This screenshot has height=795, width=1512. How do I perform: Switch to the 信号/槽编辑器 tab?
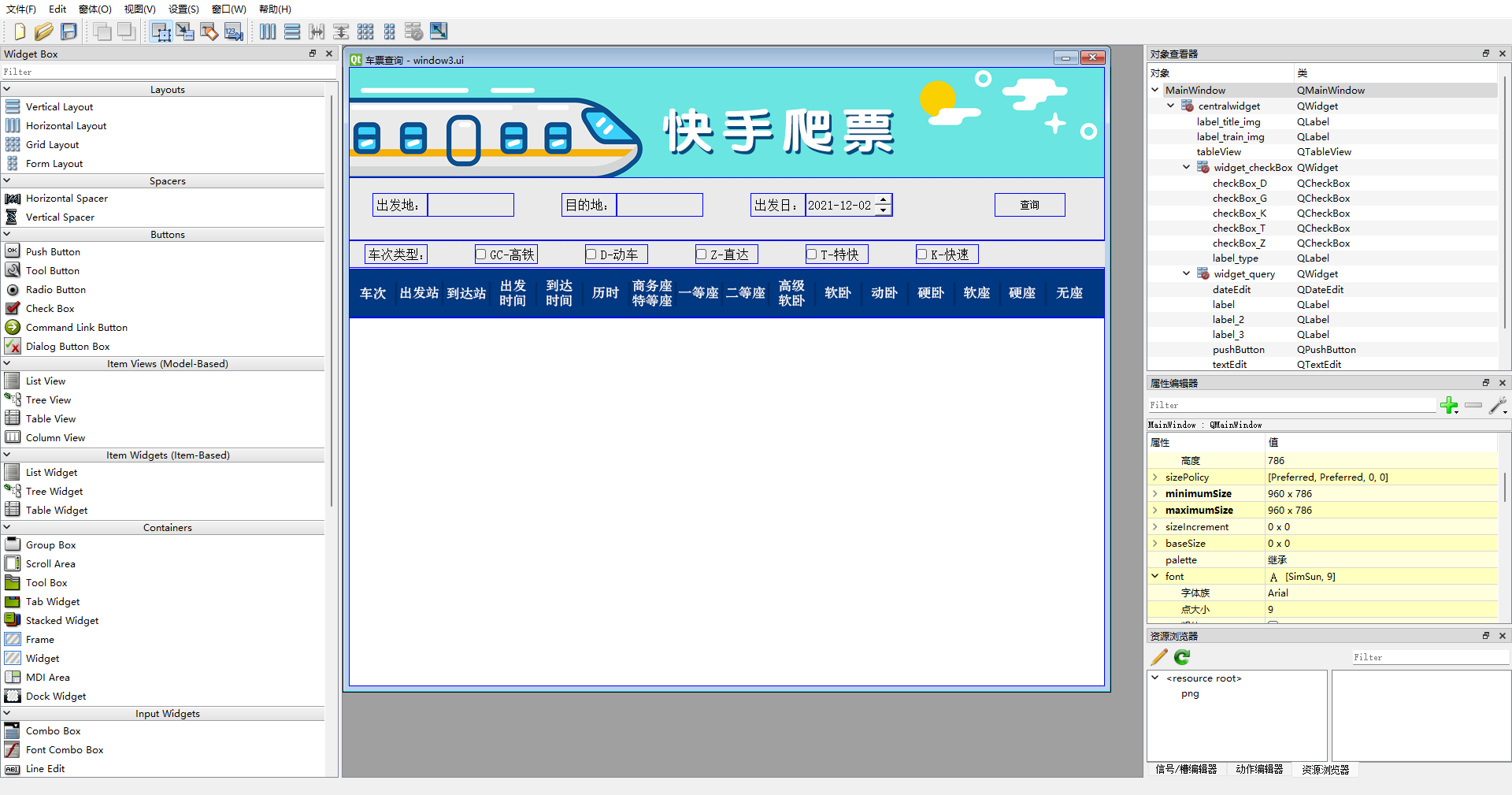coord(1186,770)
